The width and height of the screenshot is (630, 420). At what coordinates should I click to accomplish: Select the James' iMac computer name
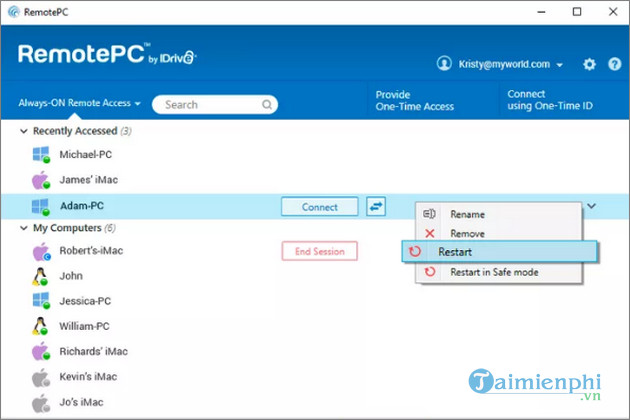(89, 180)
